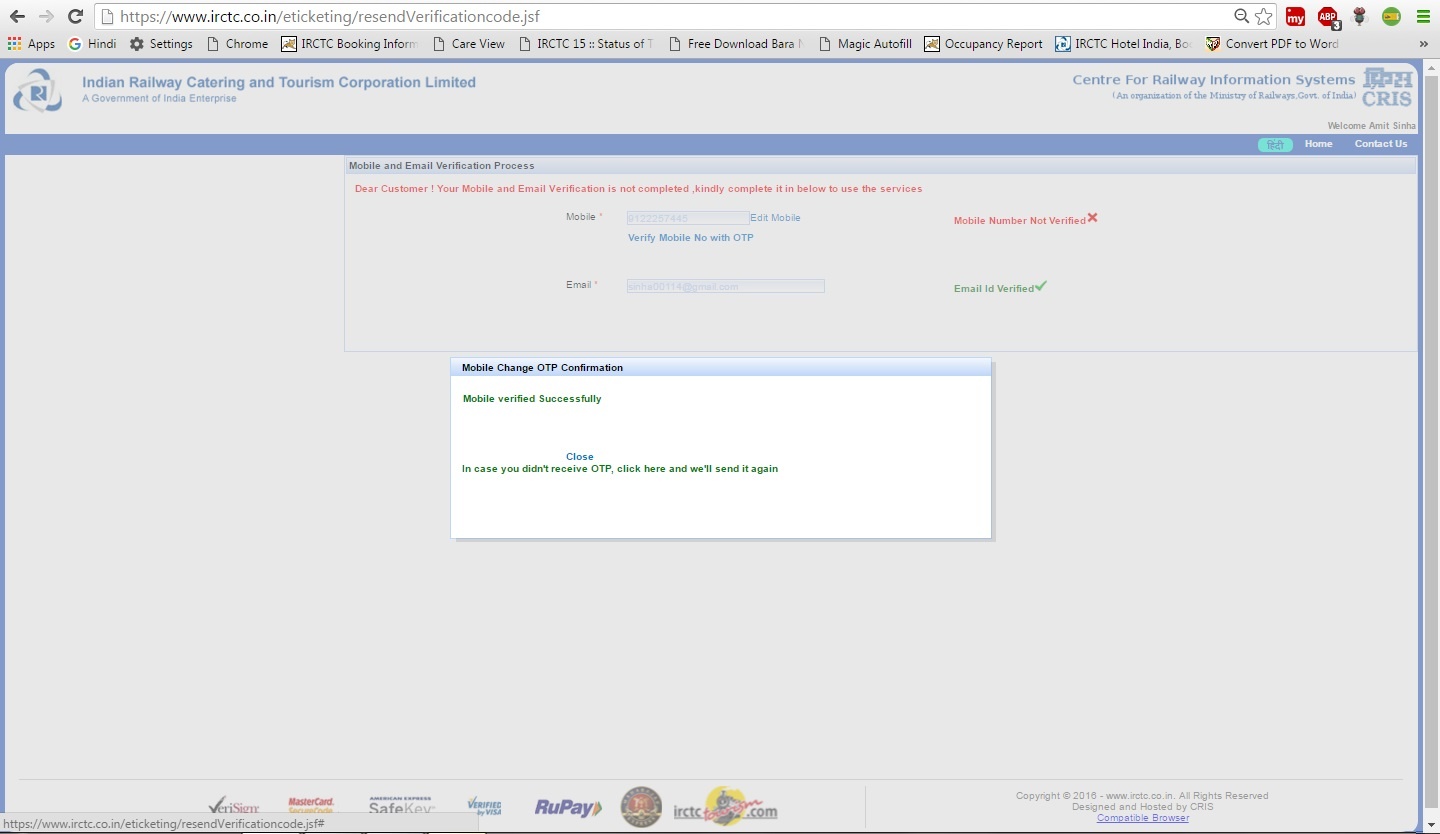Screen dimensions: 1440x834
Task: Click the address bar URL field
Action: coord(400,16)
